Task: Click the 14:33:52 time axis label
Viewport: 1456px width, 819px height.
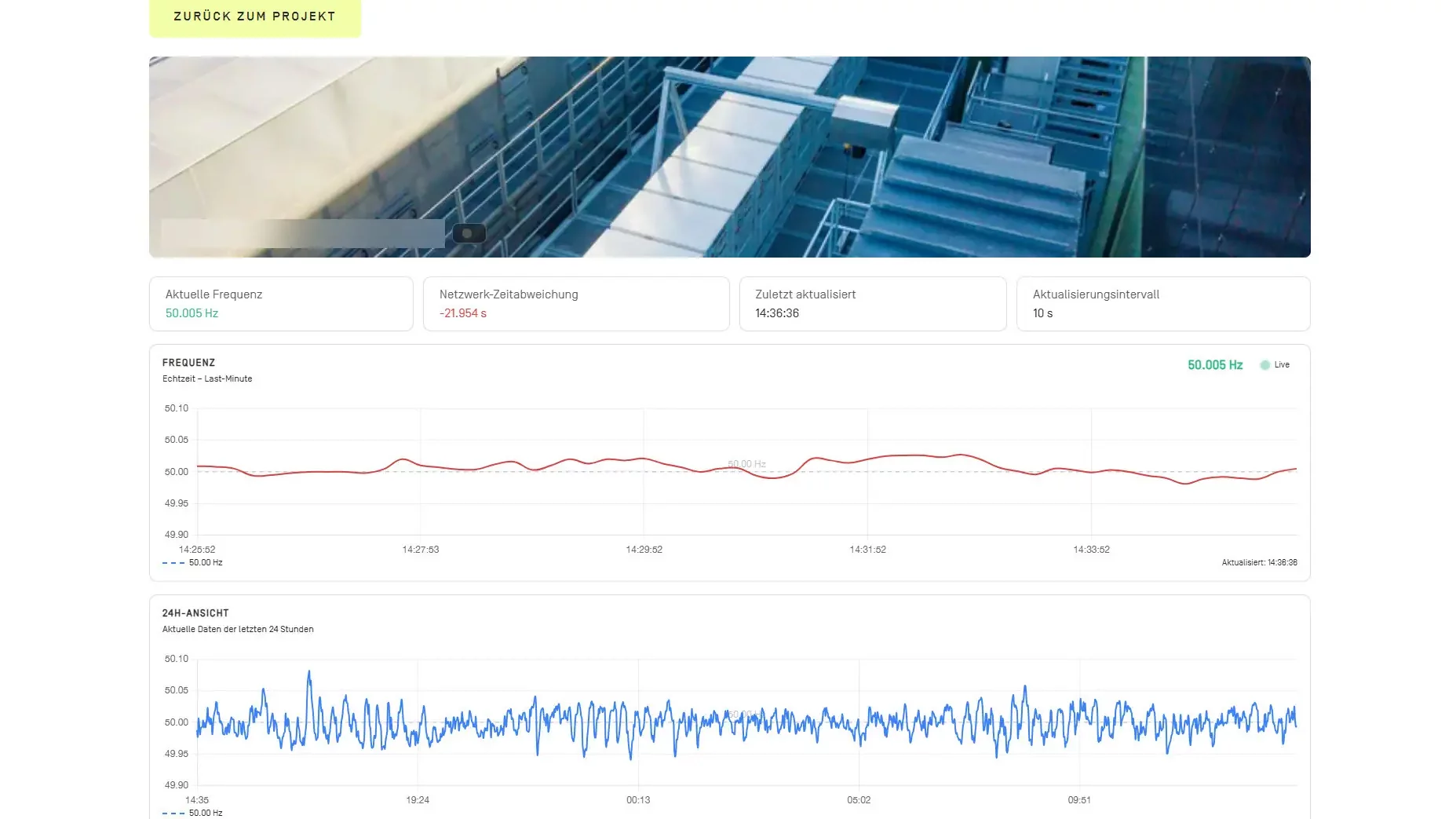Action: pos(1092,550)
